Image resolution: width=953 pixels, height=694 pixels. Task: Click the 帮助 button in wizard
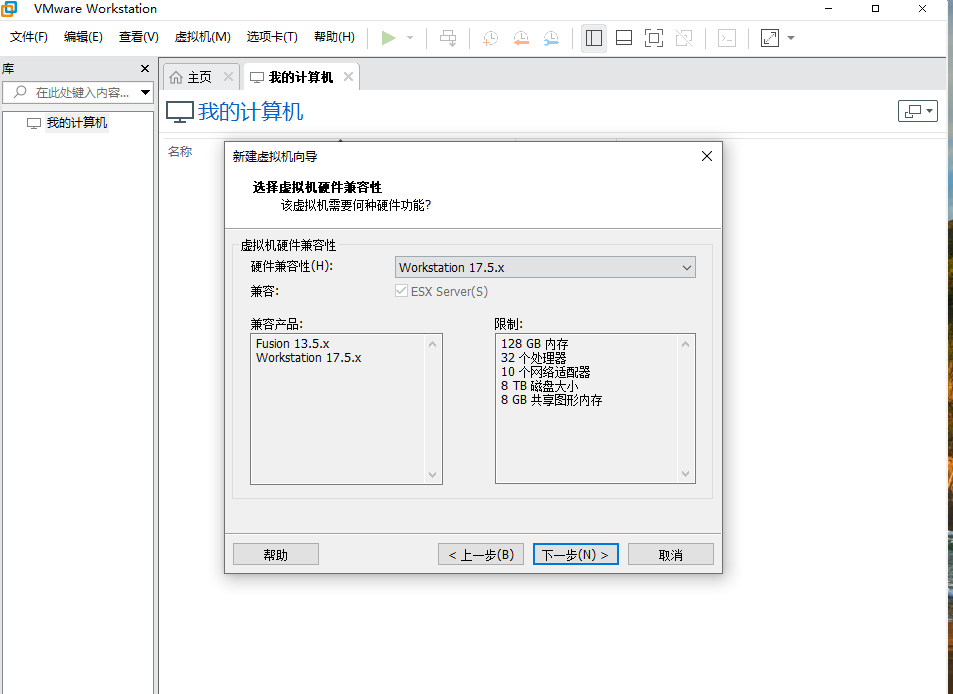point(276,554)
